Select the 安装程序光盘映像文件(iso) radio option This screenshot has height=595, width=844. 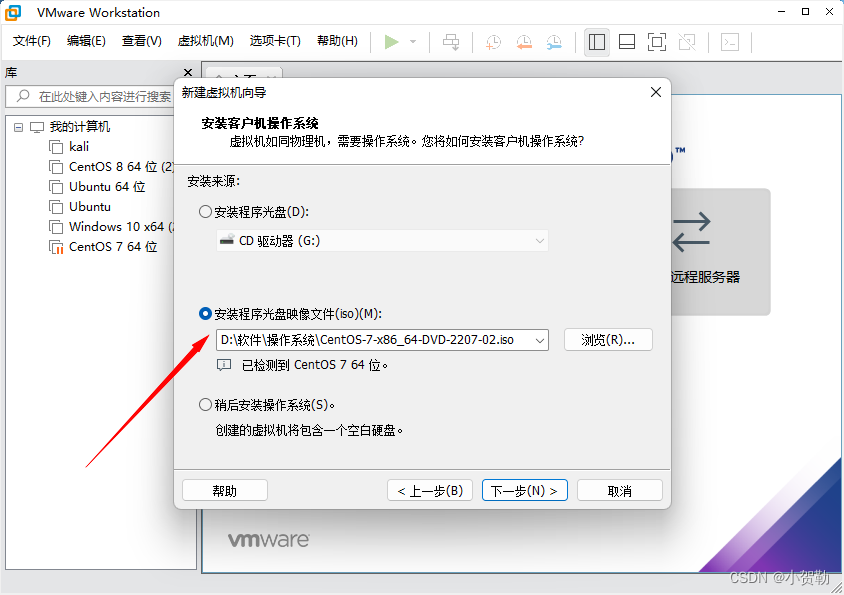pos(205,313)
